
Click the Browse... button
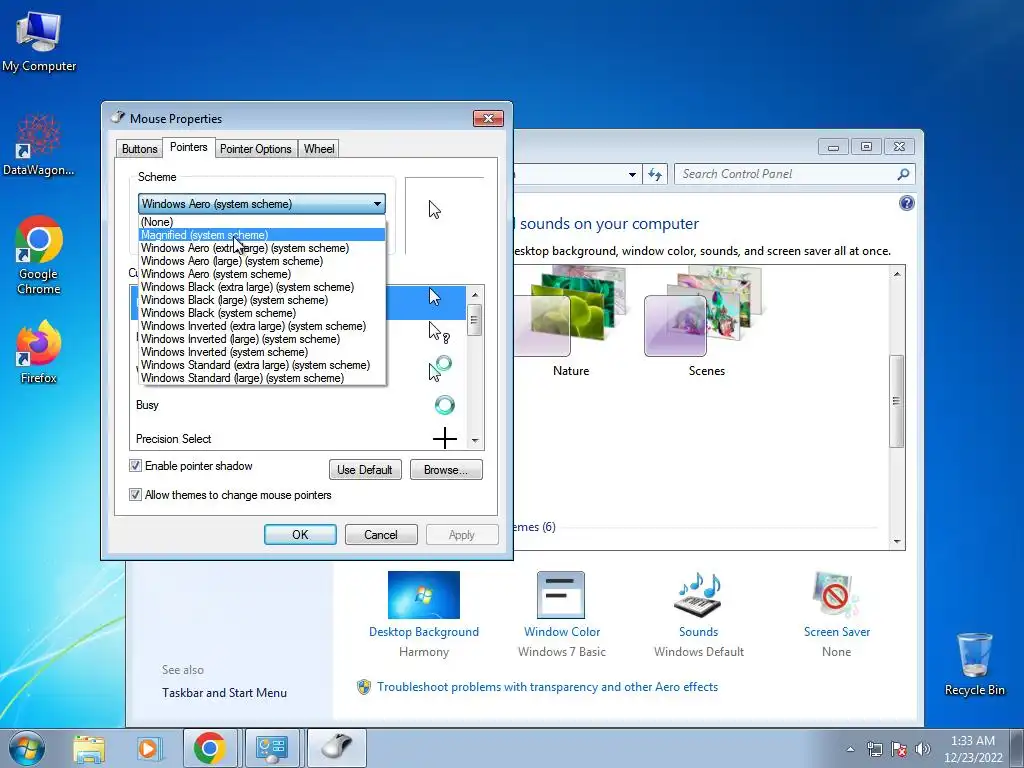pyautogui.click(x=446, y=470)
